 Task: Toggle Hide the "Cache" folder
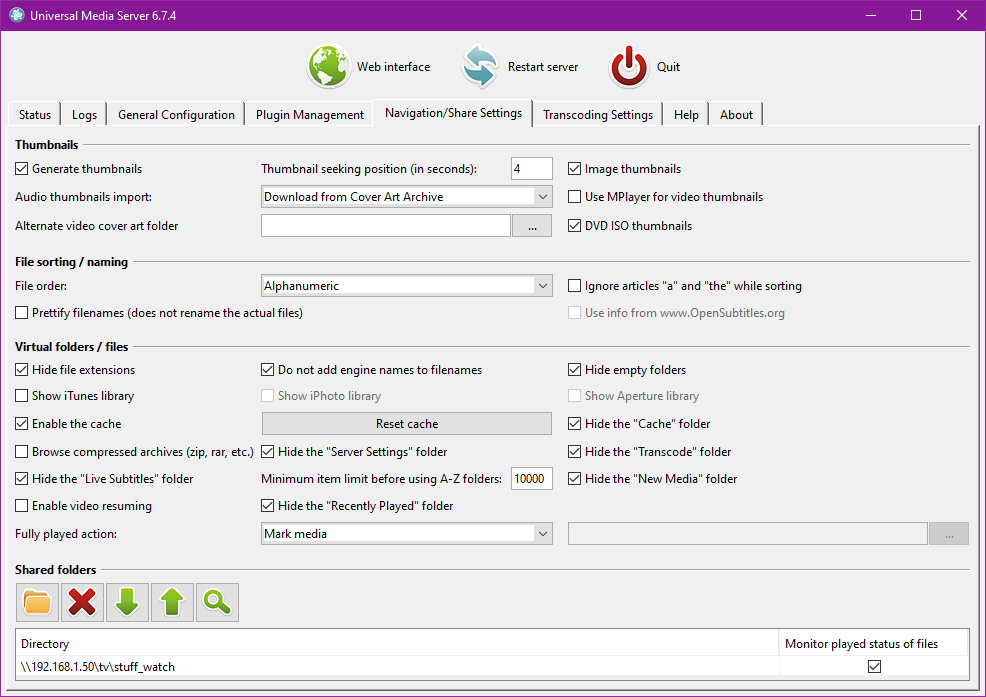coord(574,424)
